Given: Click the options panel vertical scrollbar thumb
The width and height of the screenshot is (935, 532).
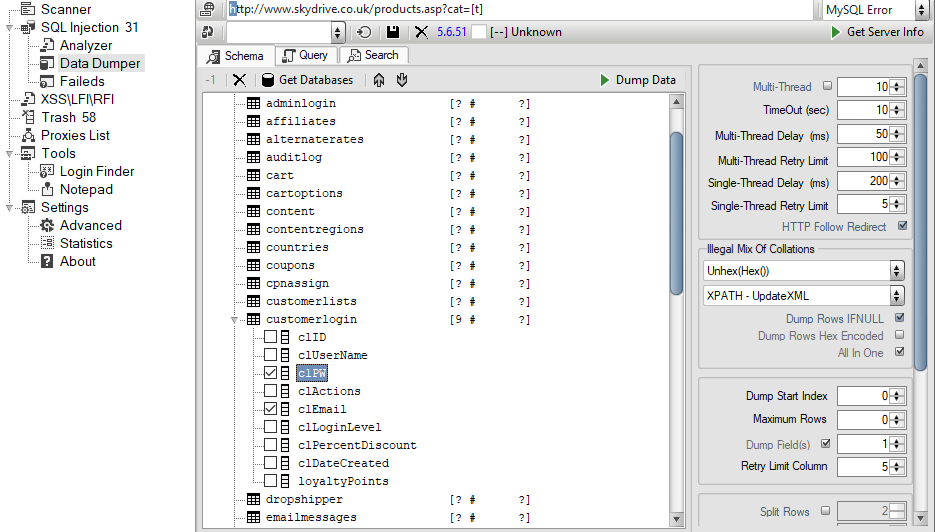Looking at the screenshot, I should coord(921,222).
